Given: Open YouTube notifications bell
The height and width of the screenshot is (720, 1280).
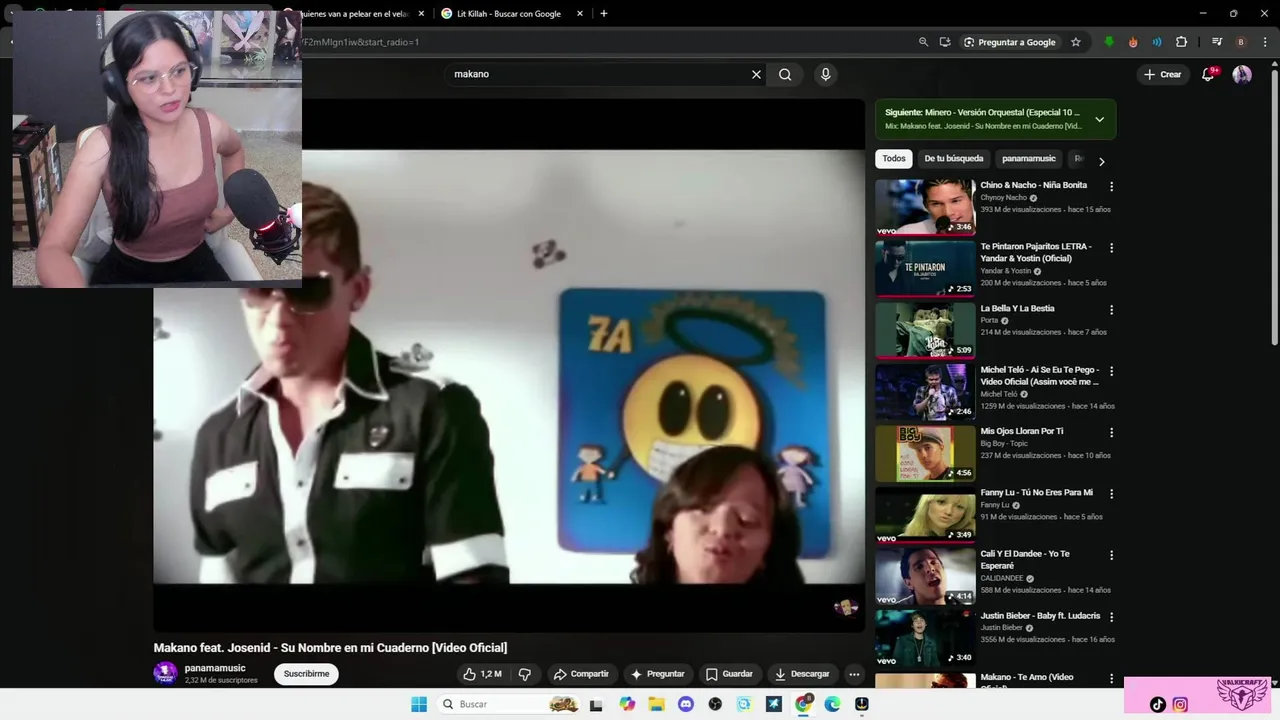Looking at the screenshot, I should (x=1208, y=74).
